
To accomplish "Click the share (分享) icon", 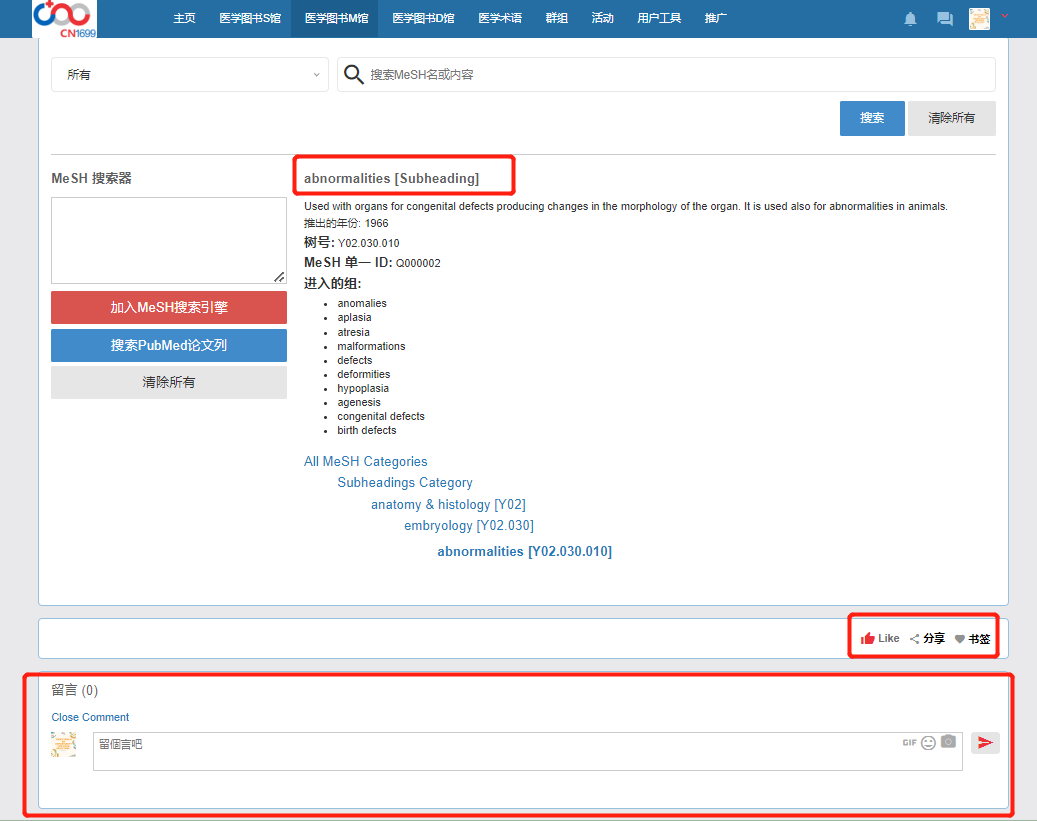I will point(914,639).
